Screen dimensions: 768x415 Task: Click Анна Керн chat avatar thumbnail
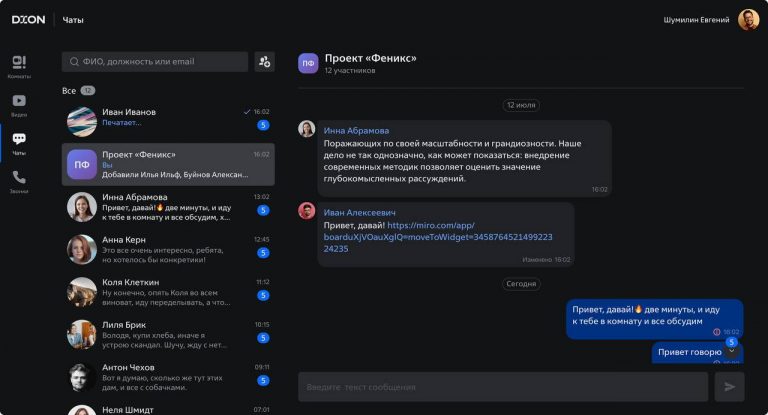pyautogui.click(x=82, y=249)
